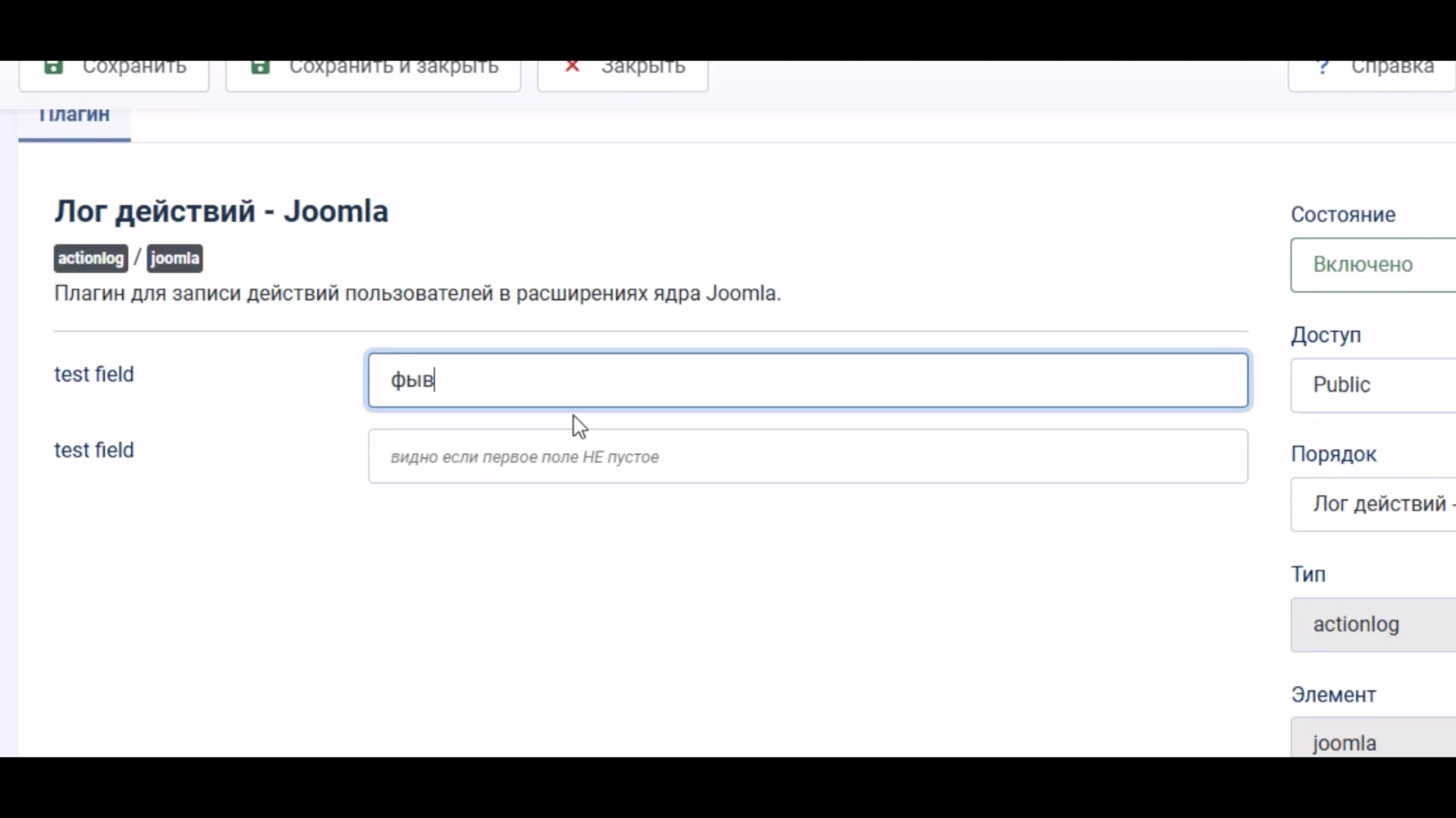Click the red X icon beside Закрыть

[573, 67]
